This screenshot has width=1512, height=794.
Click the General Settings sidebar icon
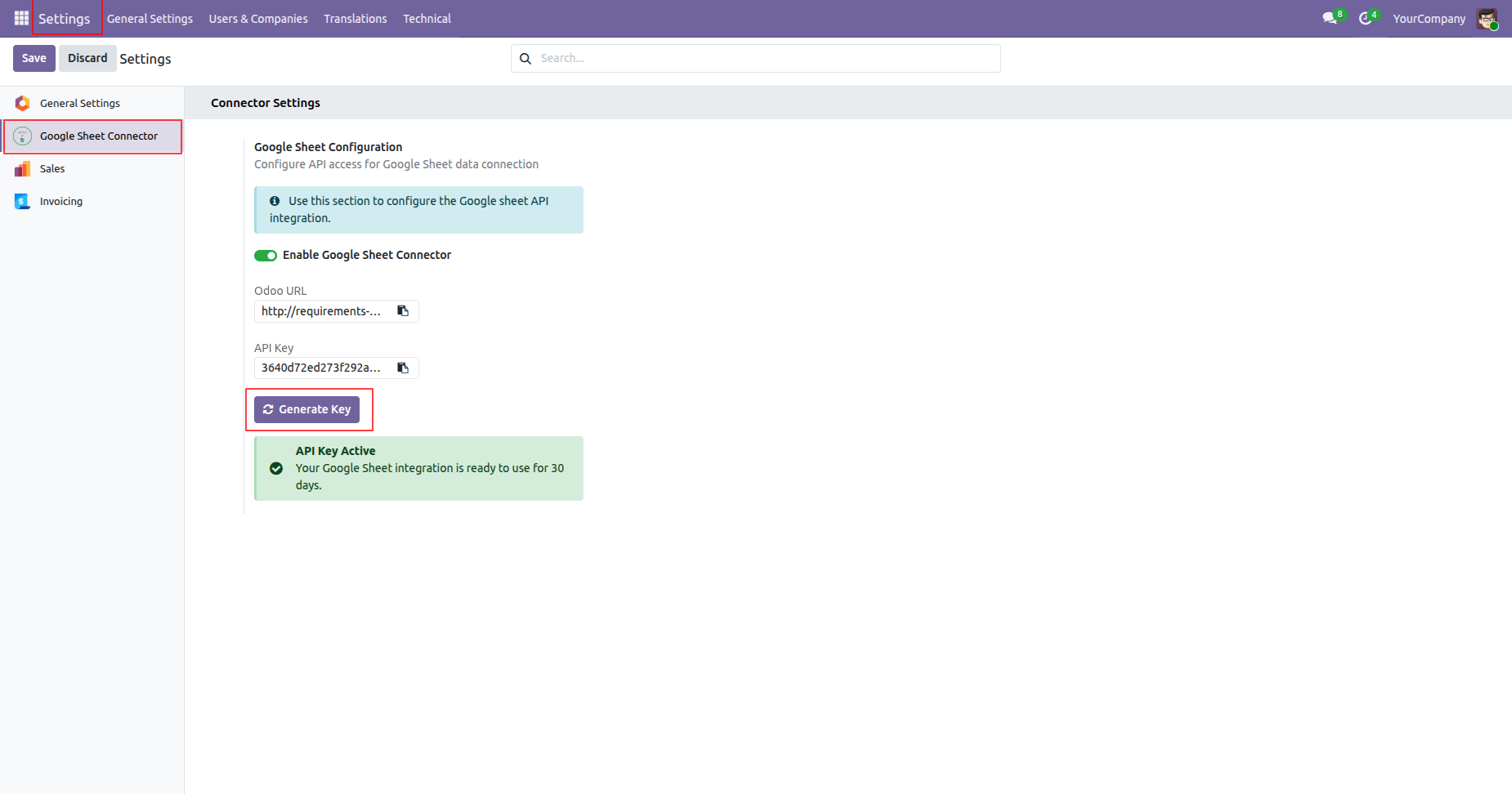click(x=22, y=103)
